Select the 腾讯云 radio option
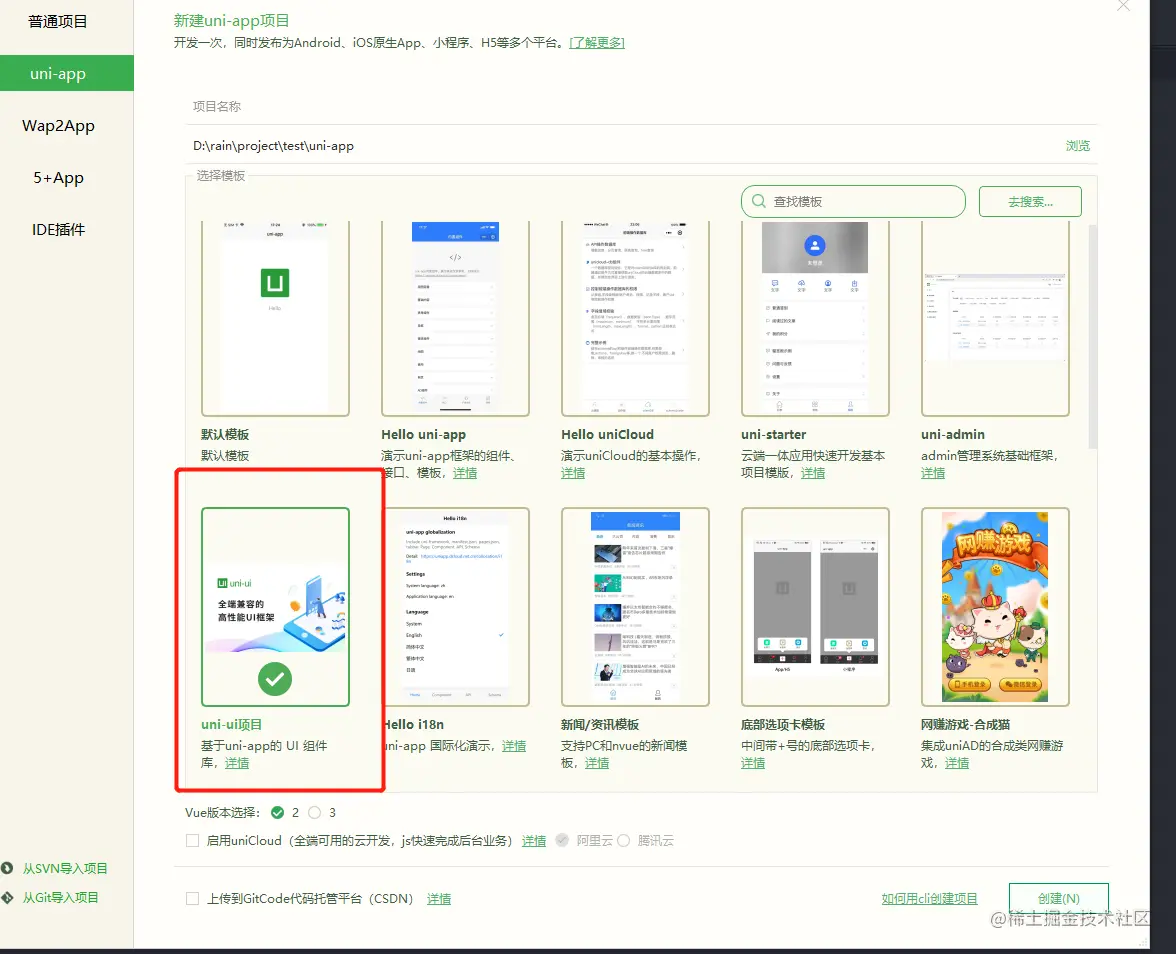Viewport: 1176px width, 954px height. coord(623,841)
